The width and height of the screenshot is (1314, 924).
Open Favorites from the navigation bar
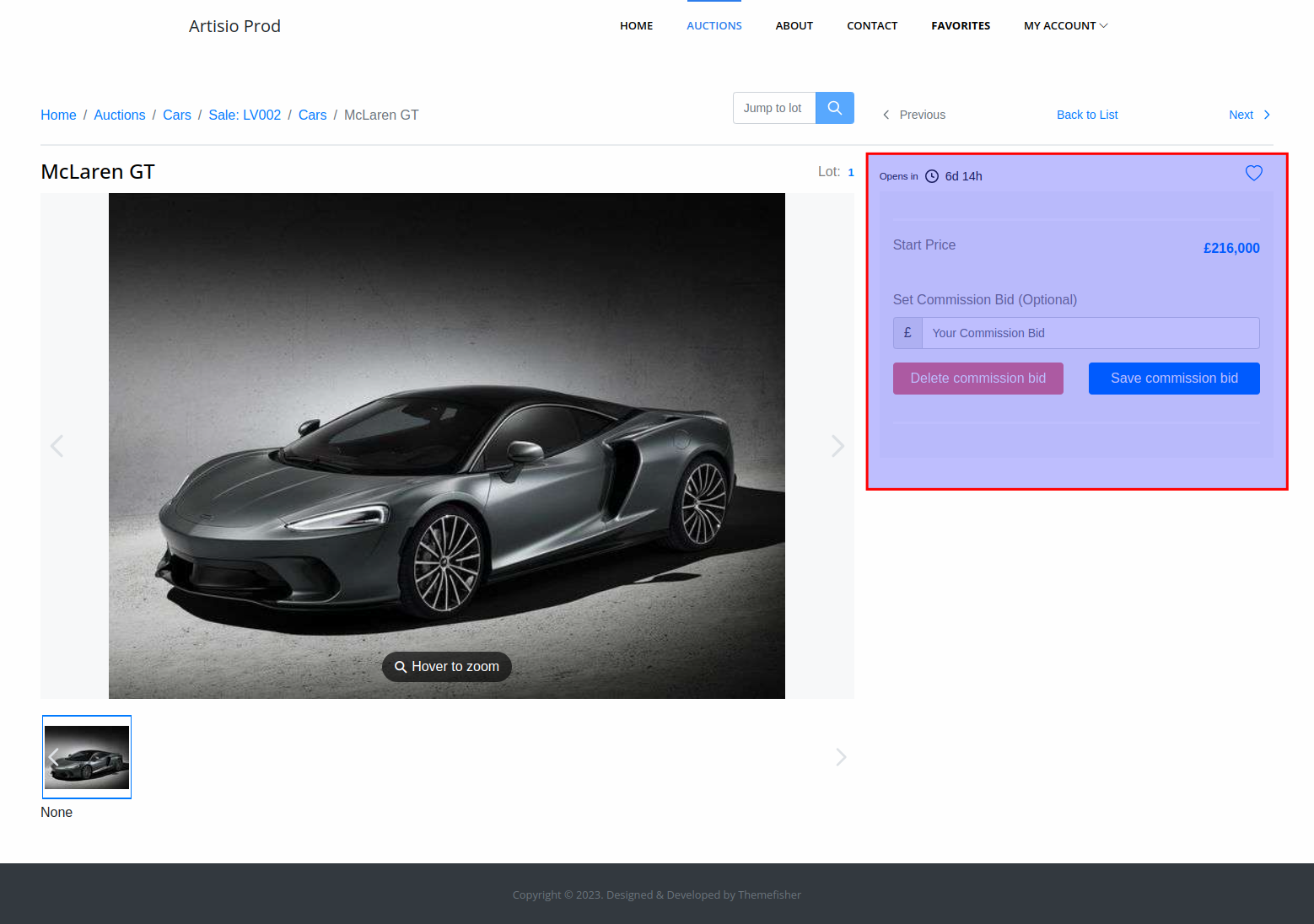(961, 26)
